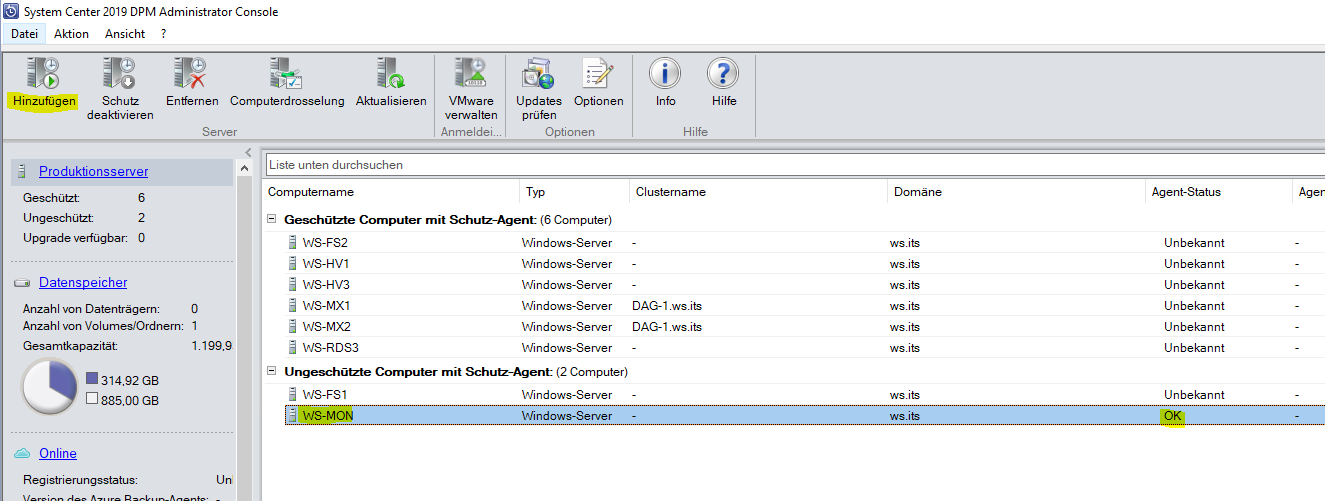1325x501 pixels.
Task: Click the Entfernen toolbar icon
Action: click(x=189, y=73)
